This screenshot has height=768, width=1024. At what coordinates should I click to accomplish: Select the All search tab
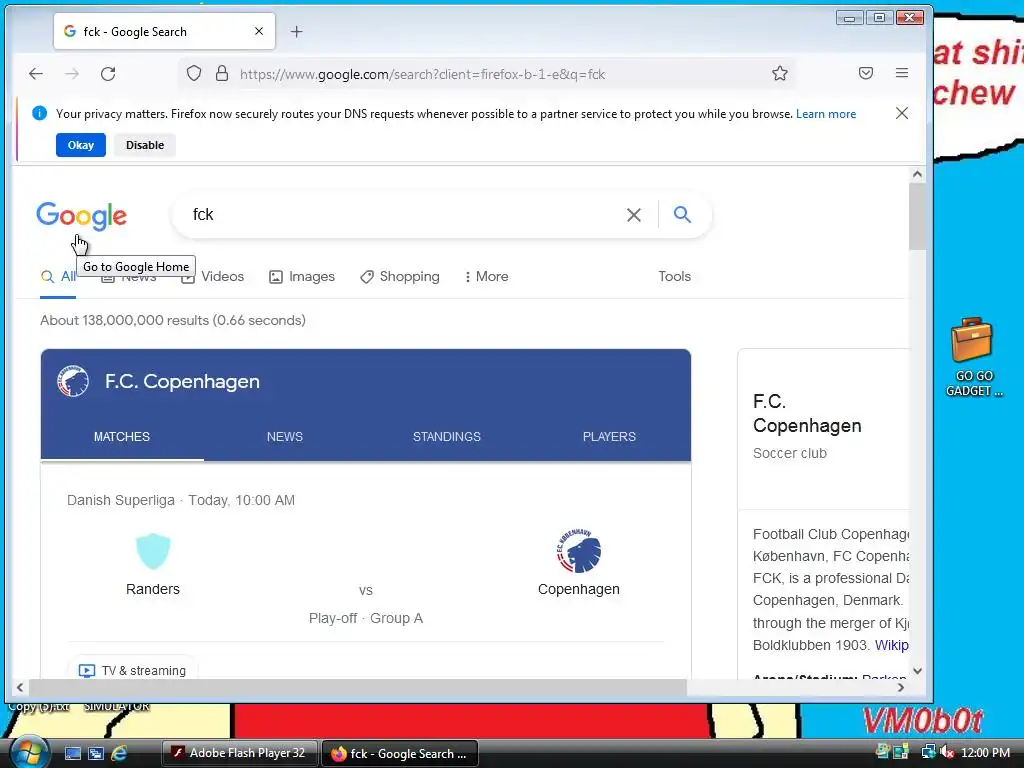pos(58,277)
